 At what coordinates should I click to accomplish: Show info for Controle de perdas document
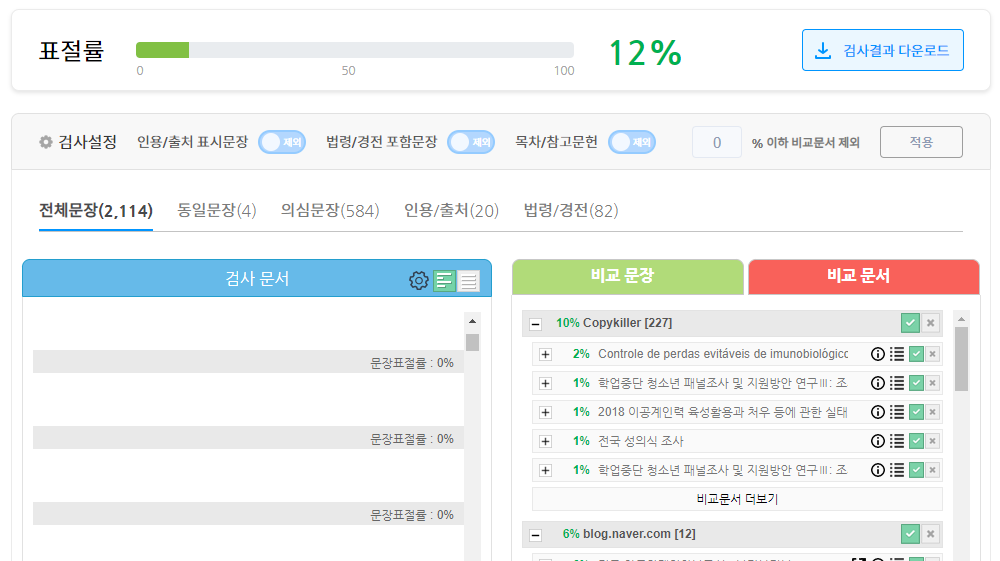[878, 354]
